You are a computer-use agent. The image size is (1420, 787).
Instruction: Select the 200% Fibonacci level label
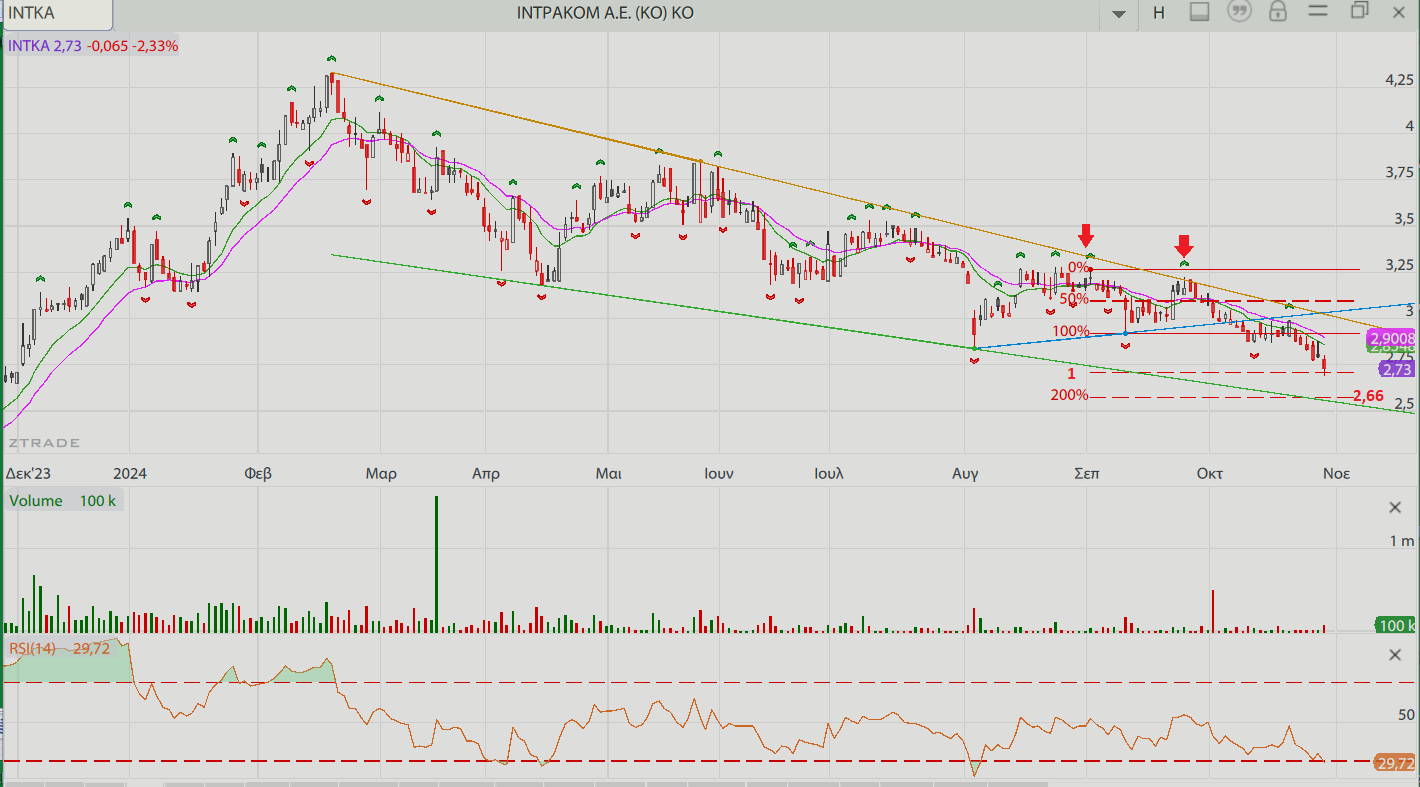pos(1069,395)
